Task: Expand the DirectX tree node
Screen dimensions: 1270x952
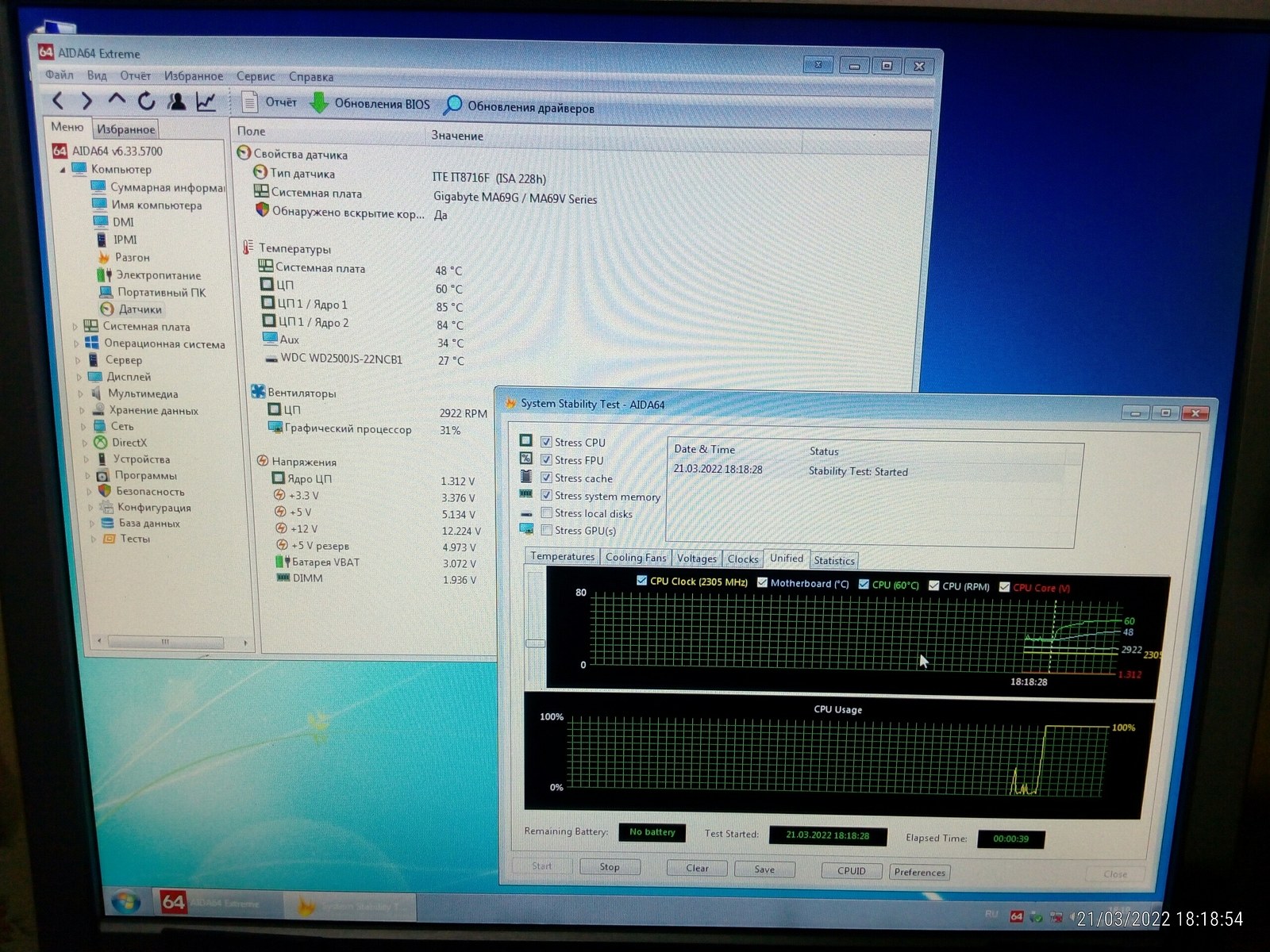Action: coord(86,443)
